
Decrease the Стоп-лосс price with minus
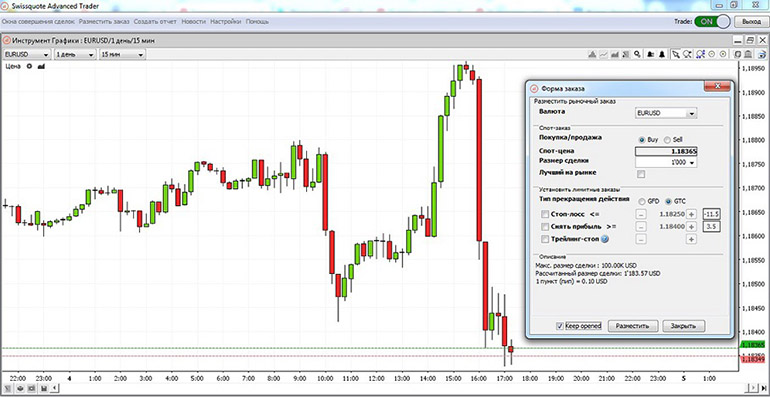tap(641, 214)
